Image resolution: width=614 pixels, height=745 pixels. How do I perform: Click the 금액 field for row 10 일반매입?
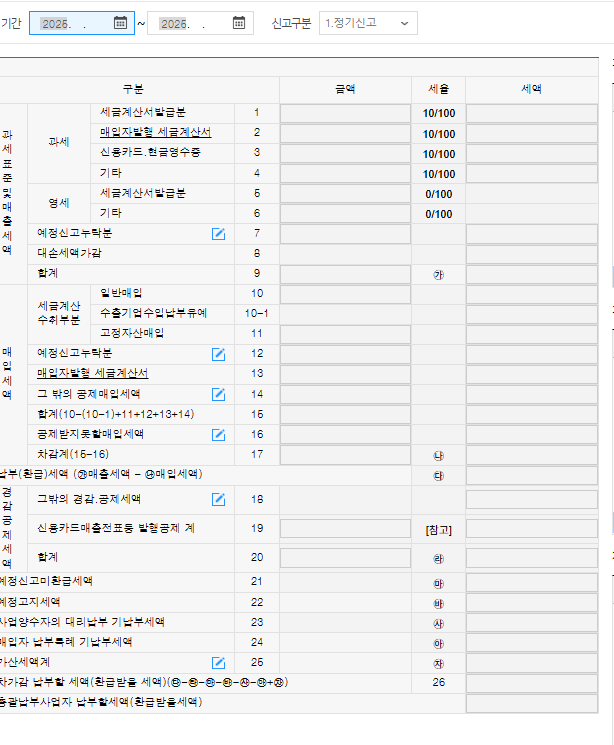345,294
